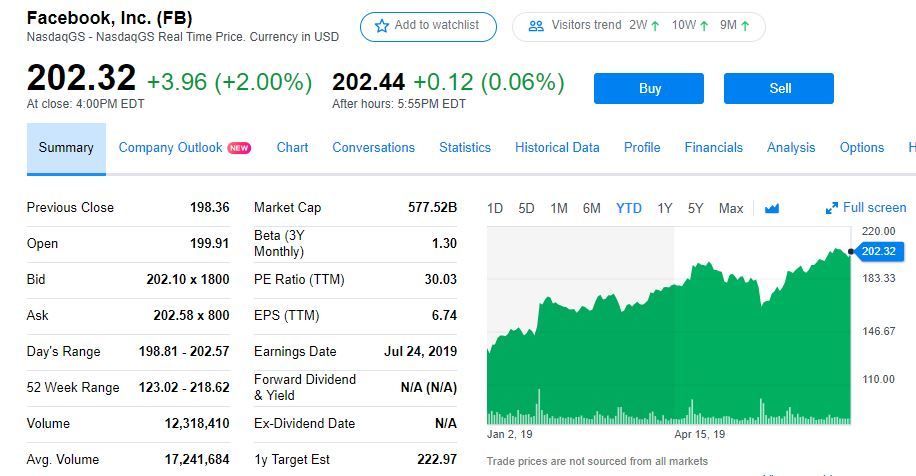Click the 10W up arrow indicator
This screenshot has height=476, width=916.
coord(704,26)
